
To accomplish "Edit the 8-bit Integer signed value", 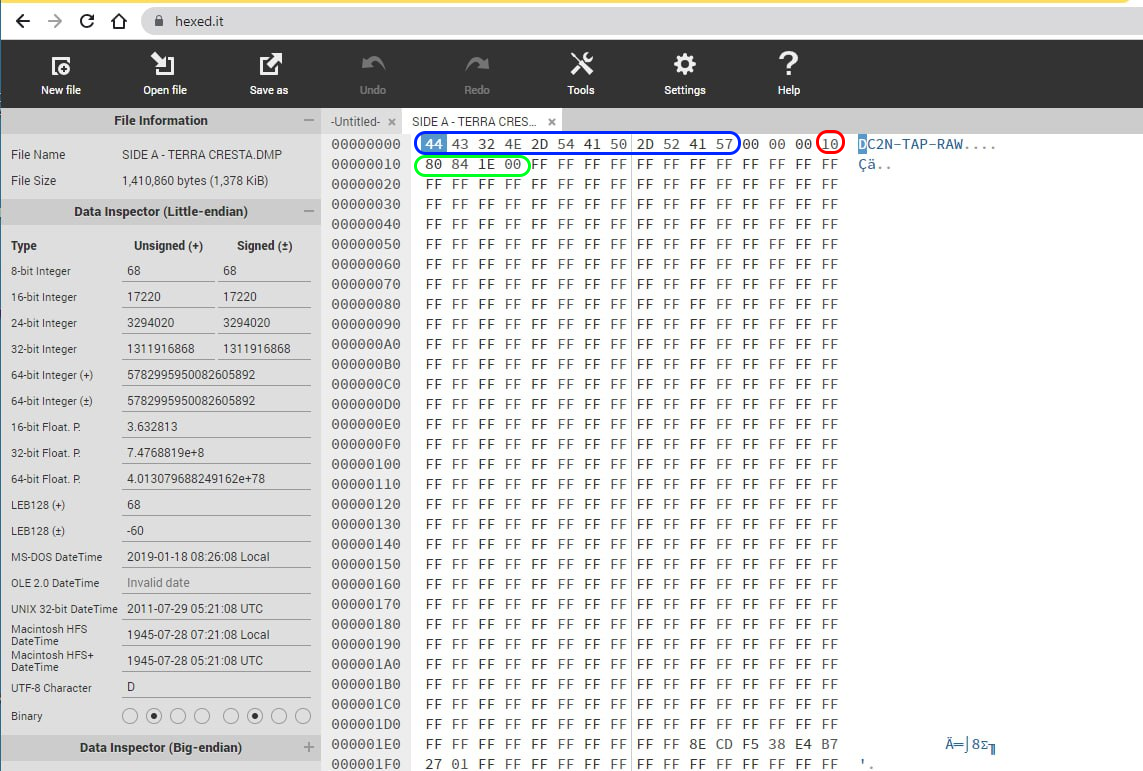I will point(265,271).
